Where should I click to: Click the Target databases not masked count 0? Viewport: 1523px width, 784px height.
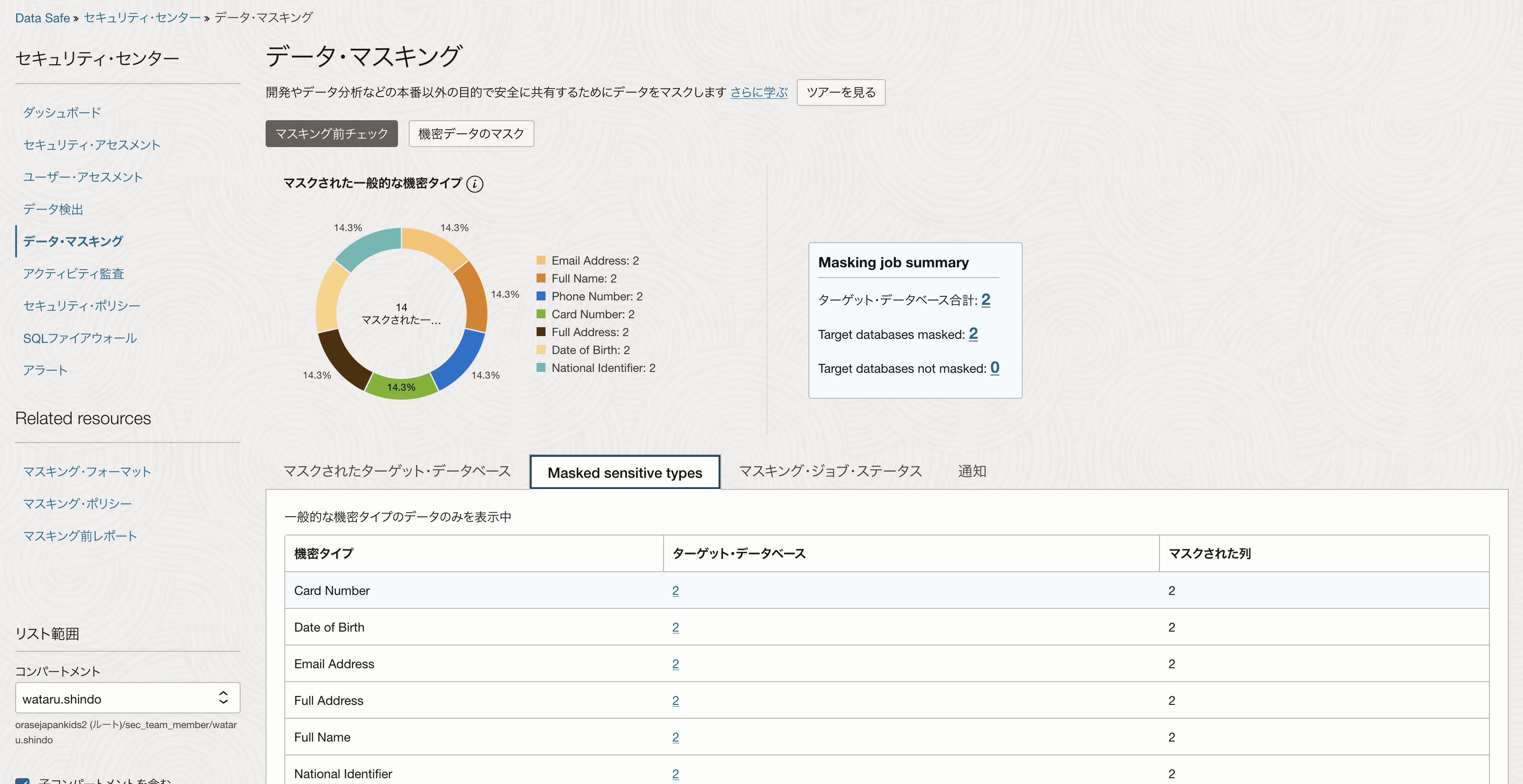point(994,367)
